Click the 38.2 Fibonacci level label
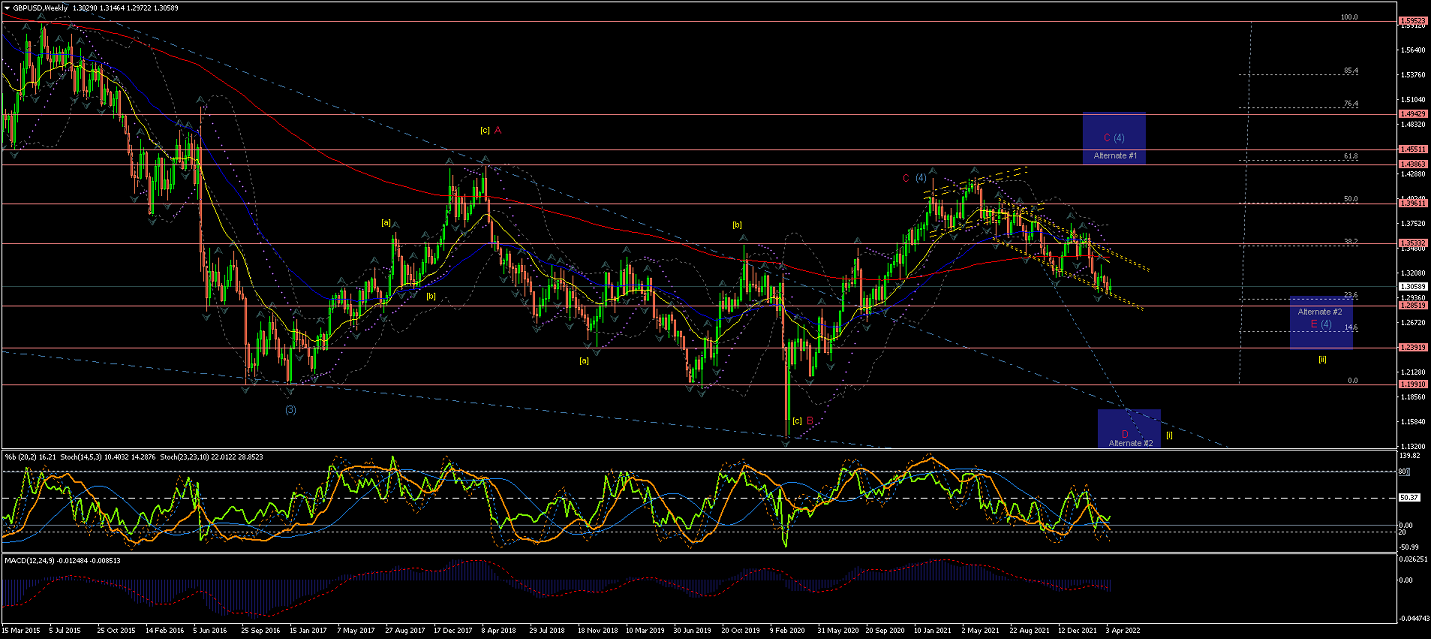This screenshot has height=639, width=1431. pos(1350,241)
